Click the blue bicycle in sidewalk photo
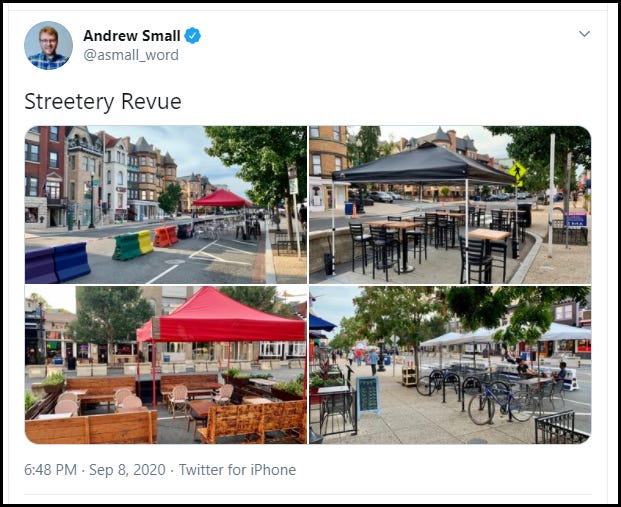The image size is (621, 507). tap(500, 404)
